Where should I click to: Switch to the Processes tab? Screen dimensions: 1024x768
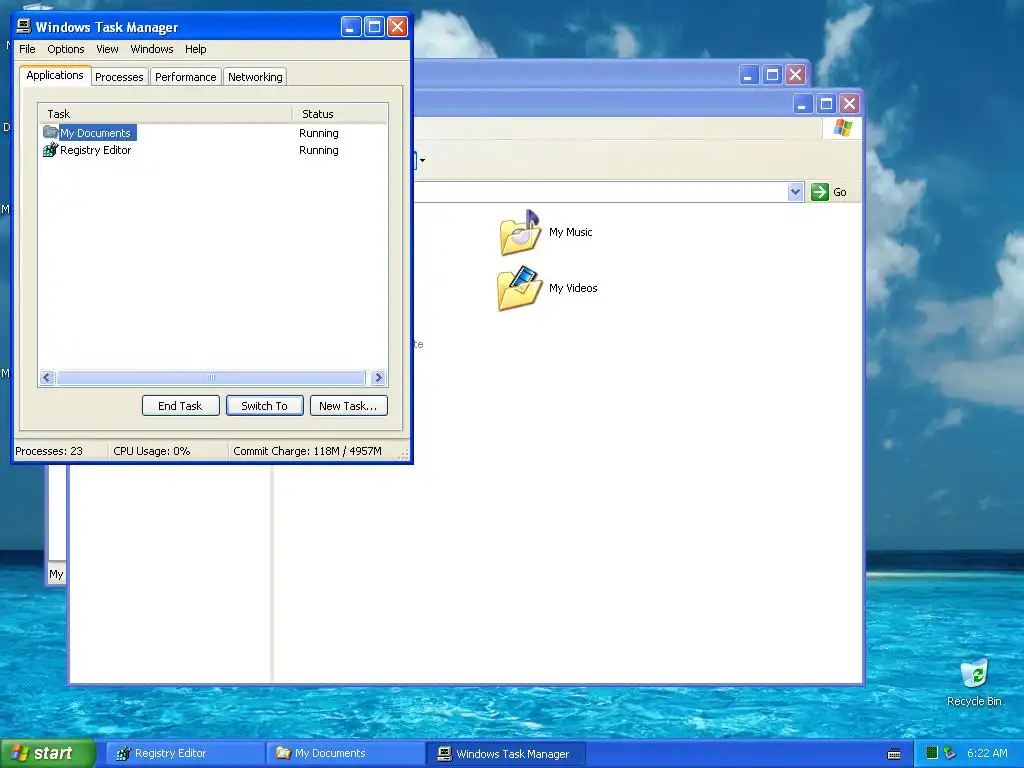119,77
